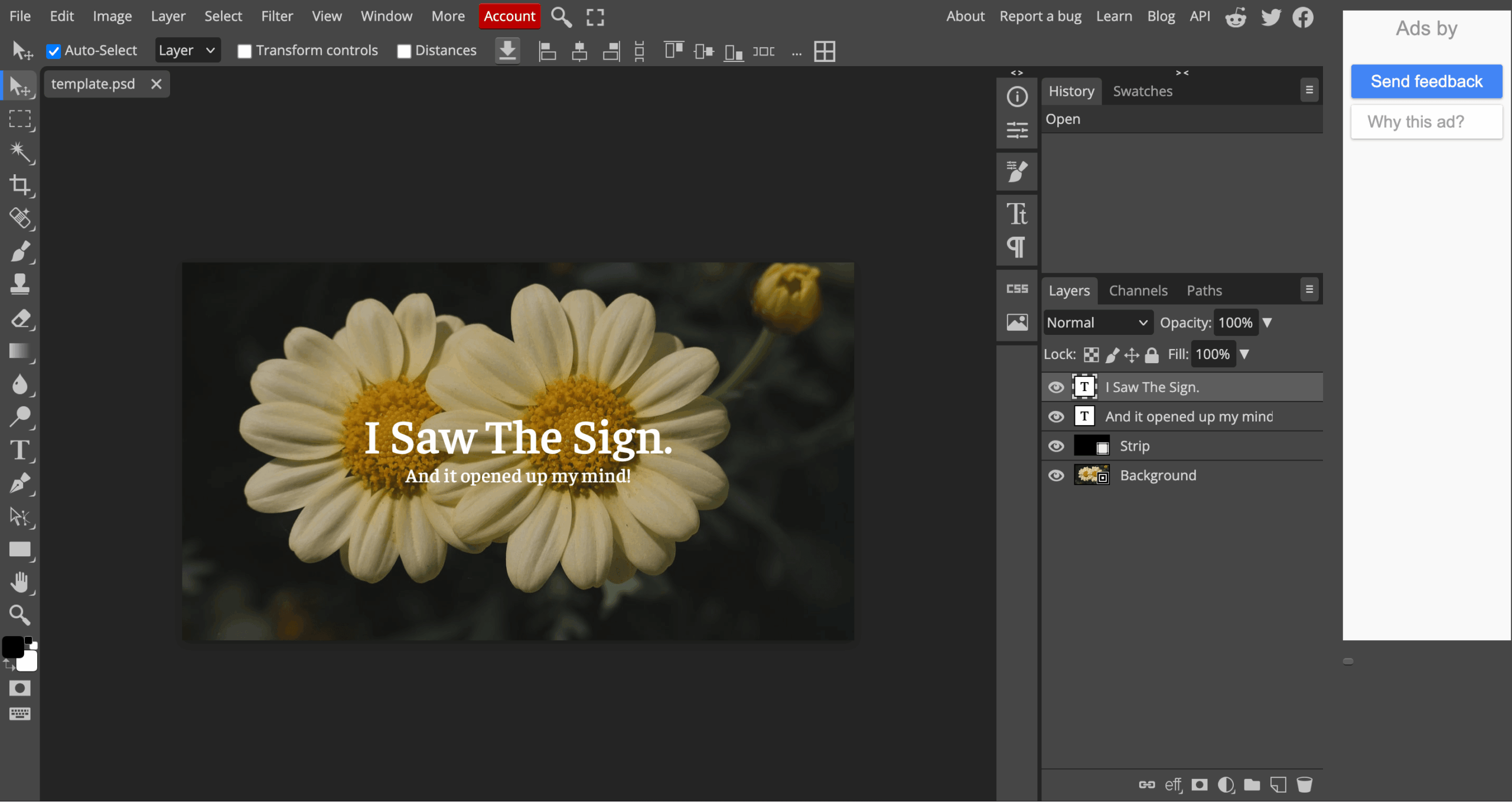Viewport: 1512px width, 802px height.
Task: Add a new adjustment layer (half-circle icon)
Action: (1226, 785)
